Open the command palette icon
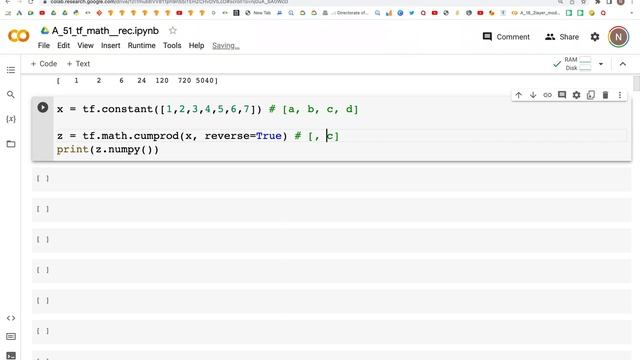The width and height of the screenshot is (640, 360). click(11, 337)
